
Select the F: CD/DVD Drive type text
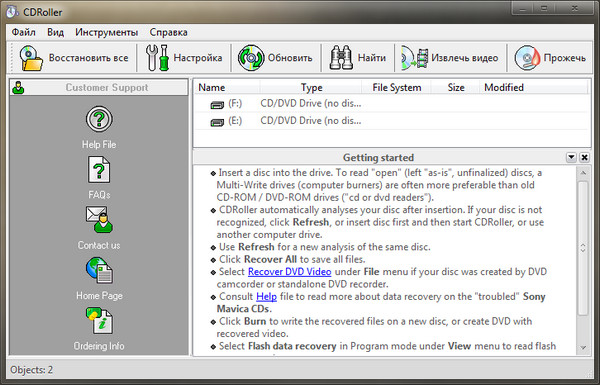pos(310,103)
